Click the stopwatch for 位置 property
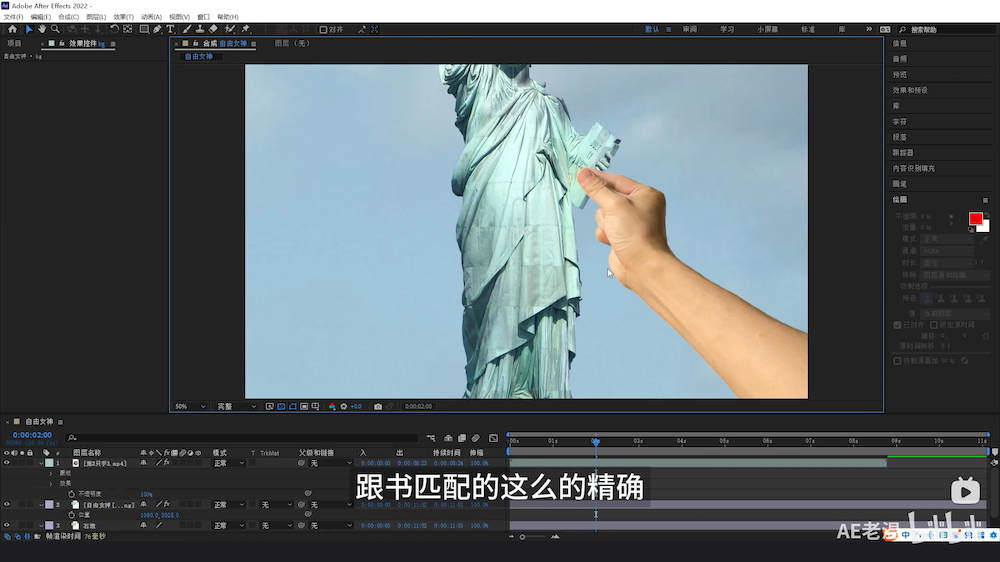The width and height of the screenshot is (1000, 562). (71, 515)
